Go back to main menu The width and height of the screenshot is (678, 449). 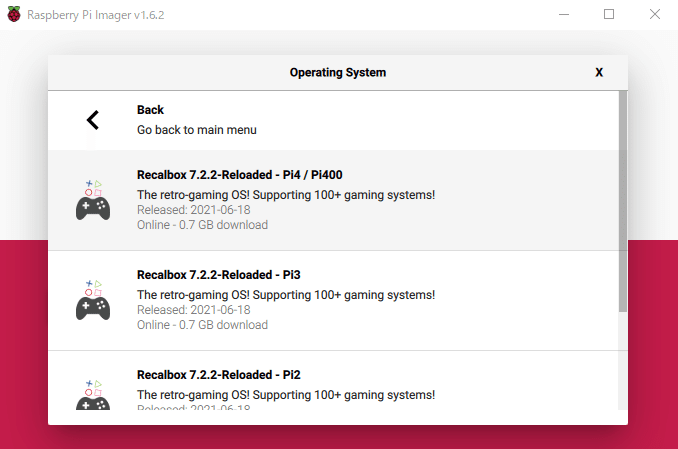point(333,120)
